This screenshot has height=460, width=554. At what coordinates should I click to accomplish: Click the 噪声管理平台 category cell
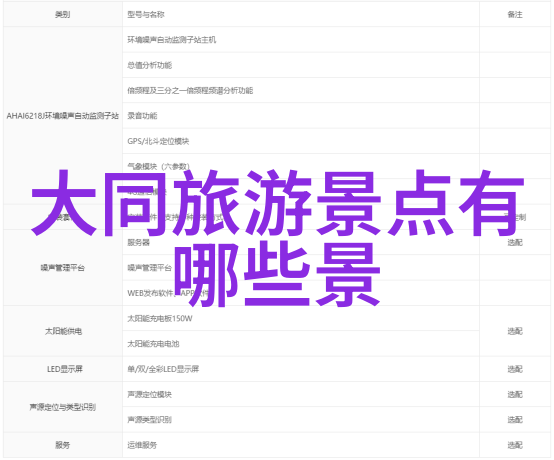(63, 268)
